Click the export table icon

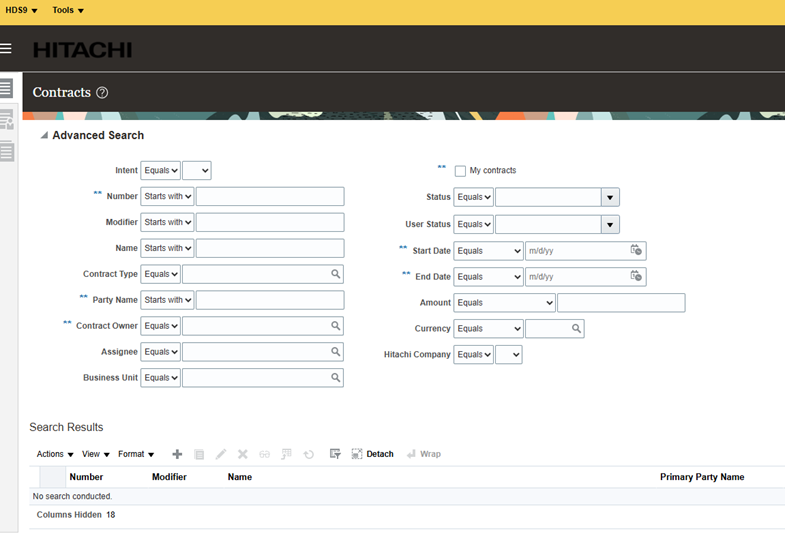tap(286, 454)
